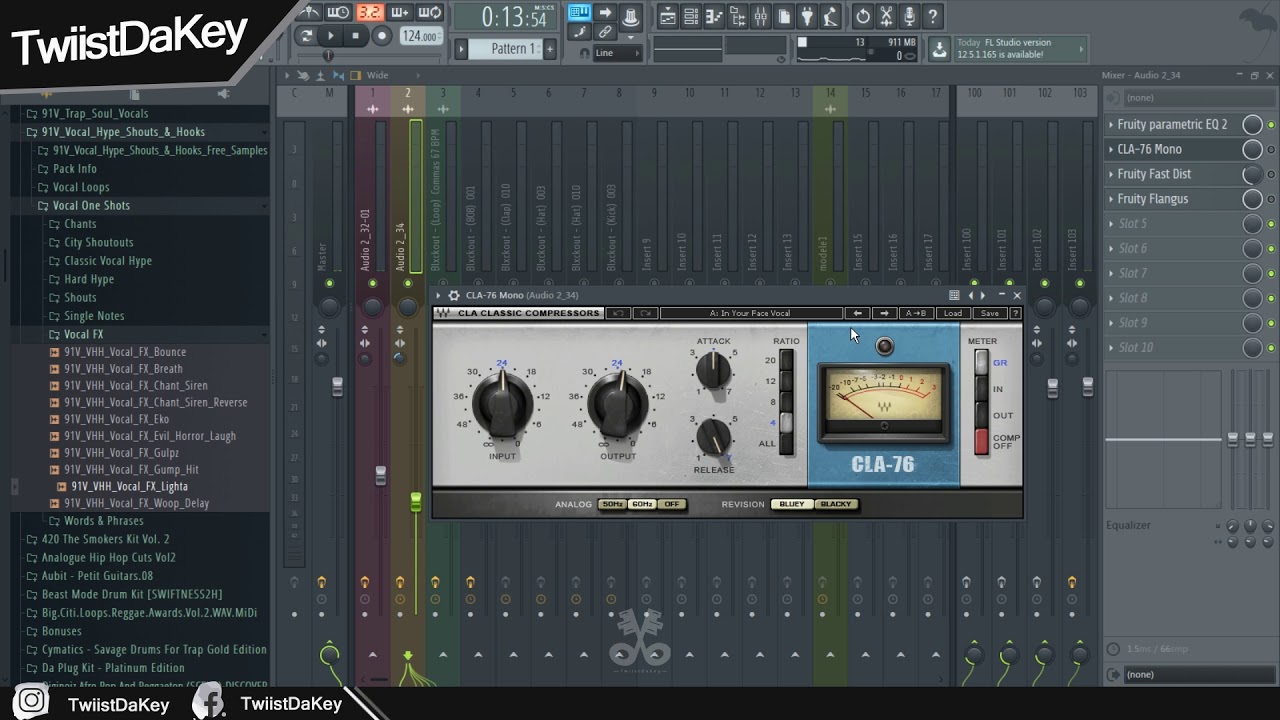Open the In Your Face Vocal preset menu
Screen dimensions: 1280x720
750,313
